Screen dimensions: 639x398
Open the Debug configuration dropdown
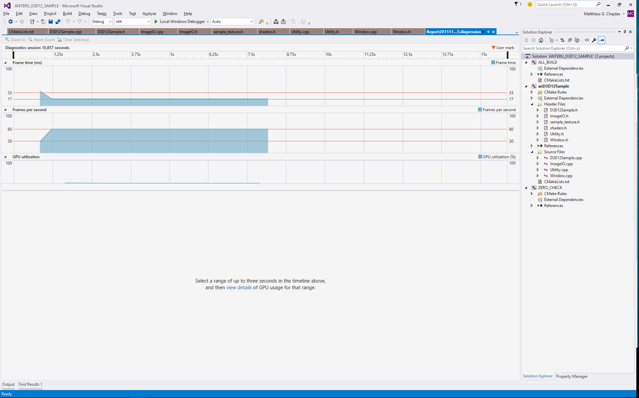click(102, 22)
